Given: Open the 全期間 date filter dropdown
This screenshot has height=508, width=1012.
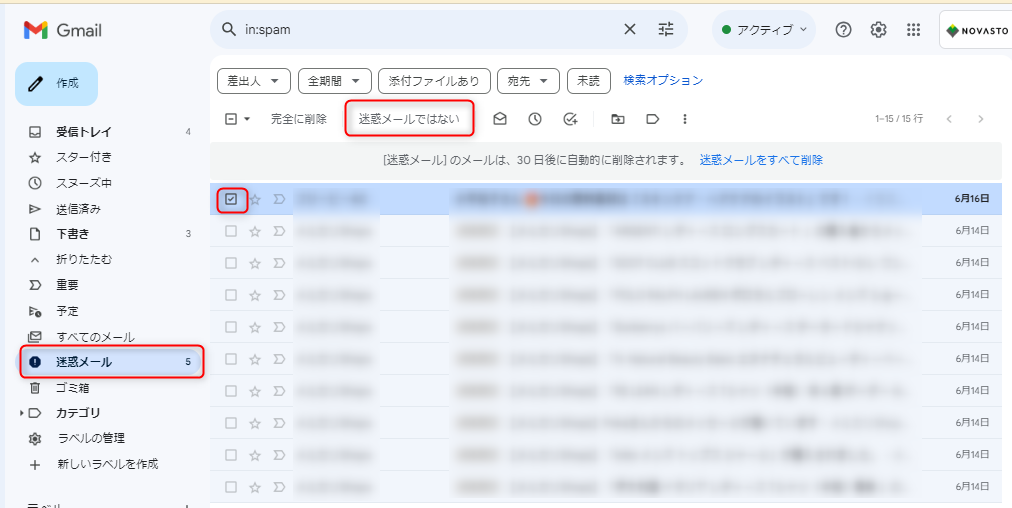Looking at the screenshot, I should [x=334, y=81].
